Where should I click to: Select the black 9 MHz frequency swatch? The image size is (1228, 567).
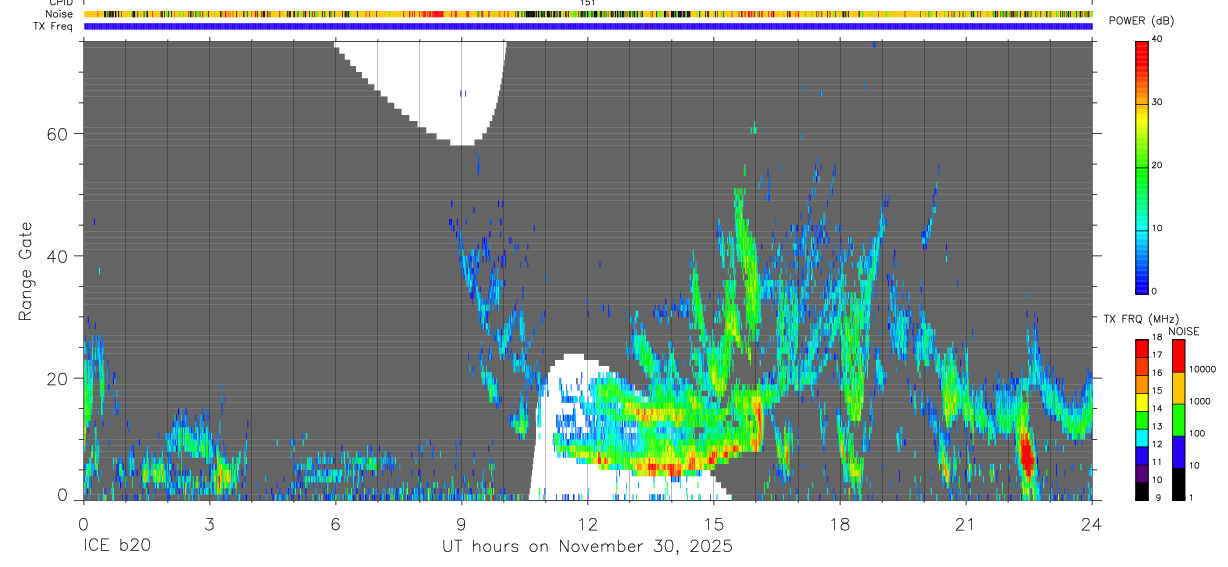pos(1141,491)
